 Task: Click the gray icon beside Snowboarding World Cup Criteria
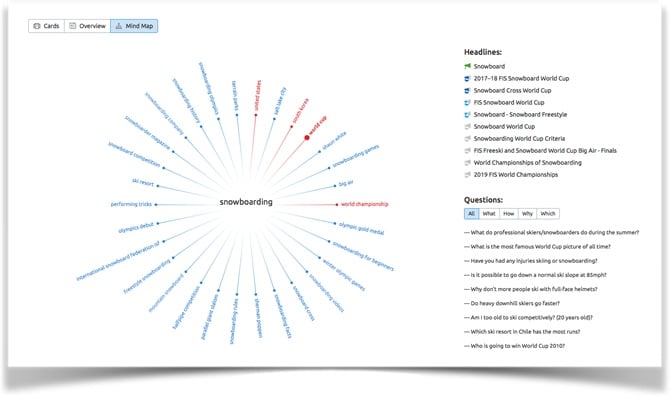(467, 138)
